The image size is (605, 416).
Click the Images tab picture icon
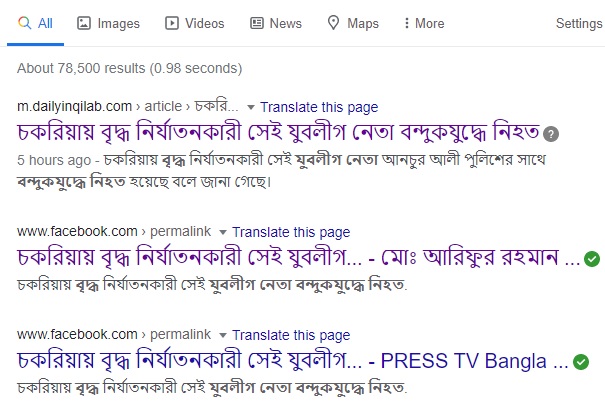(84, 23)
